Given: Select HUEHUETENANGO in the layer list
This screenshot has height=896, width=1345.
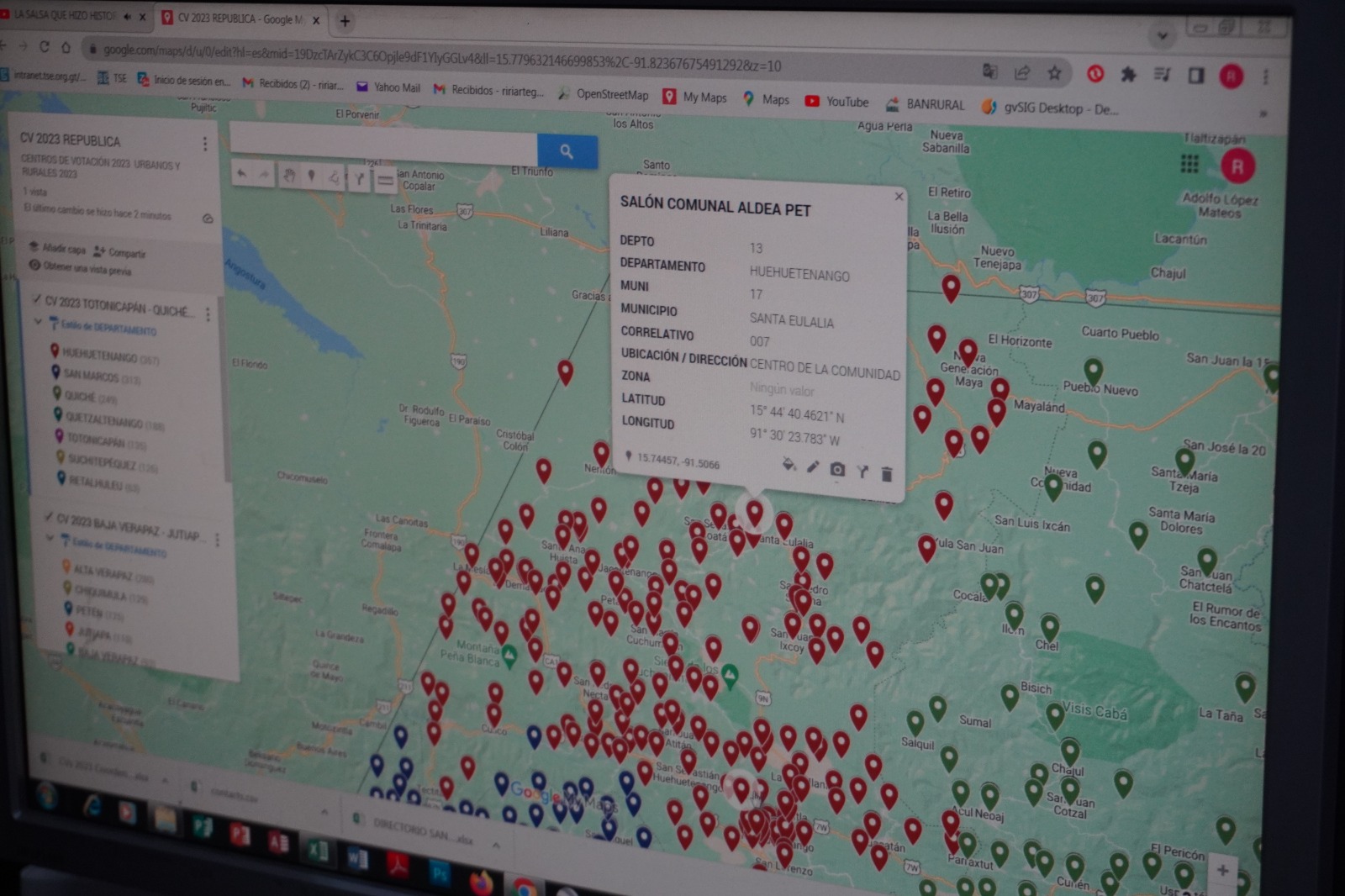Looking at the screenshot, I should click(x=103, y=355).
